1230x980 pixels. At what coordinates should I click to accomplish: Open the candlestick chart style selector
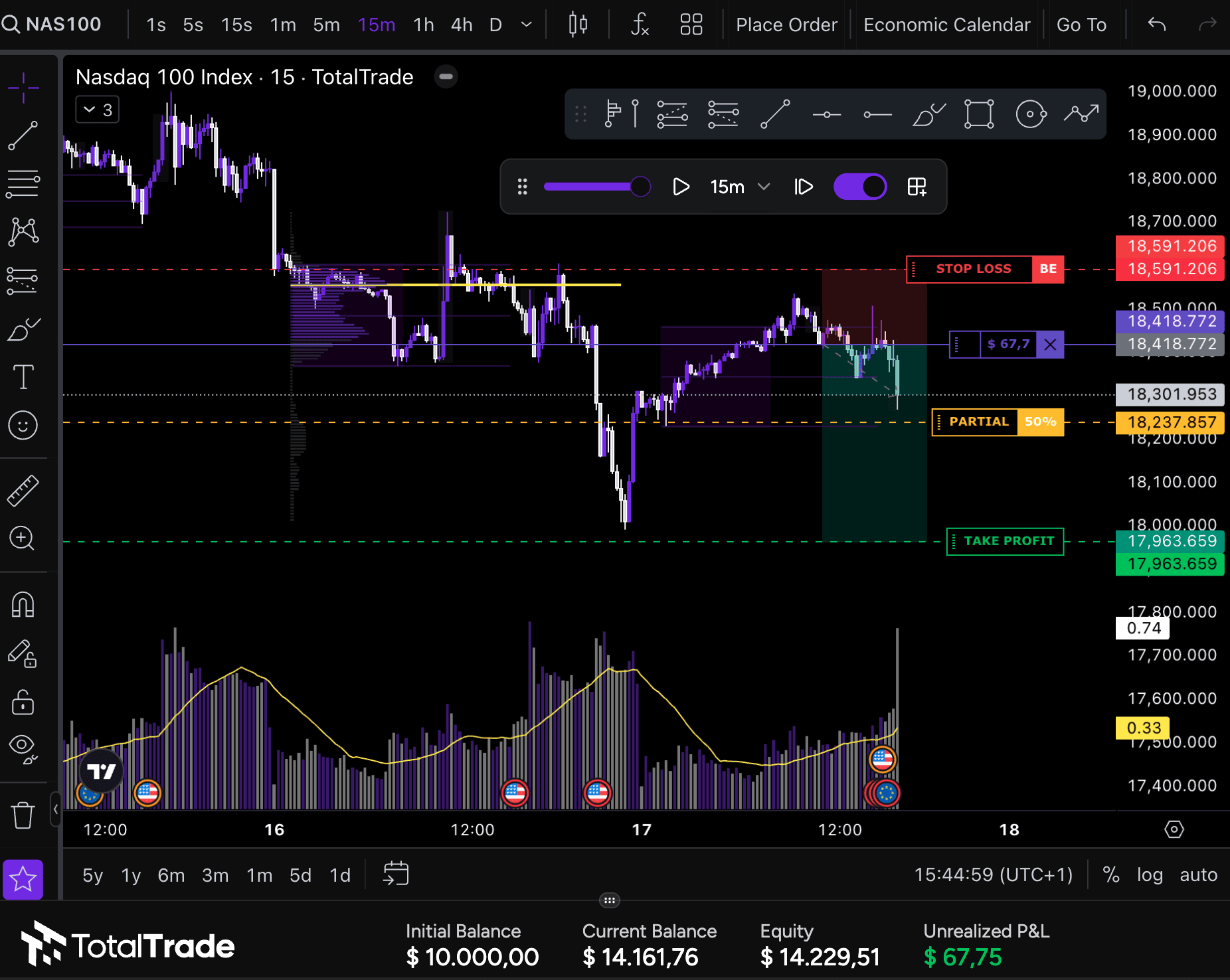pyautogui.click(x=577, y=25)
